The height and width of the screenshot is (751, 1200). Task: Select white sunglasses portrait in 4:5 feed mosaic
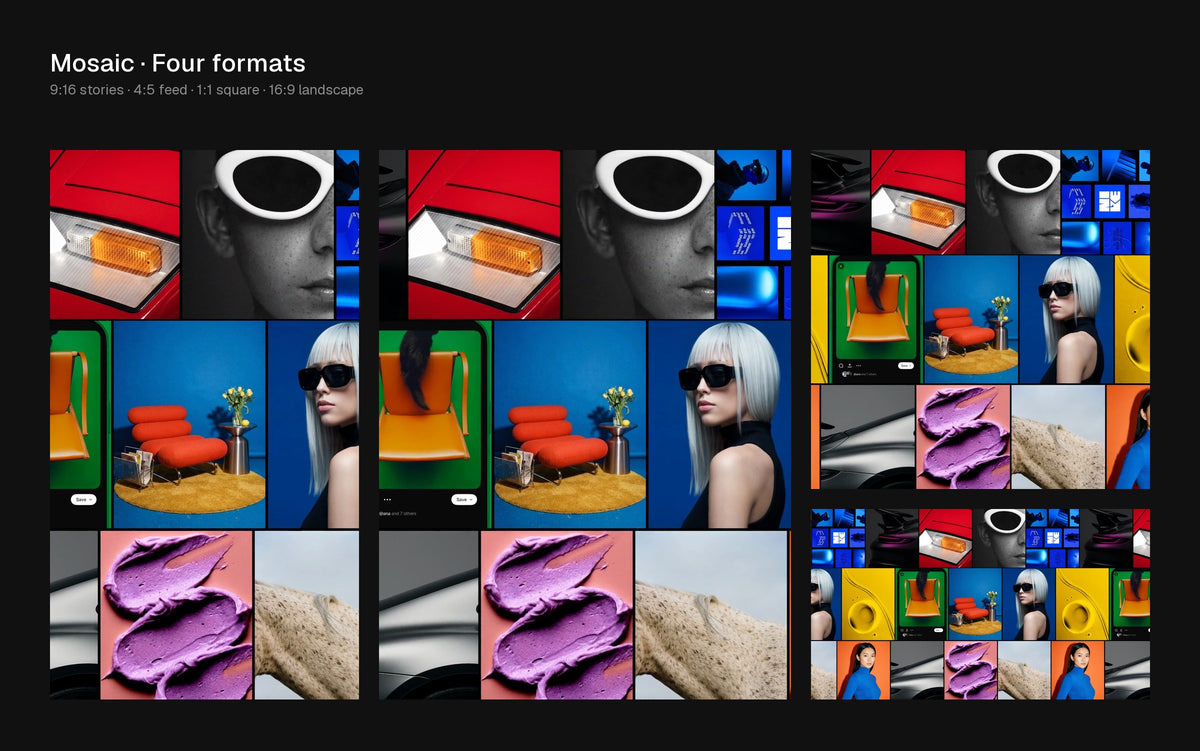tap(638, 234)
